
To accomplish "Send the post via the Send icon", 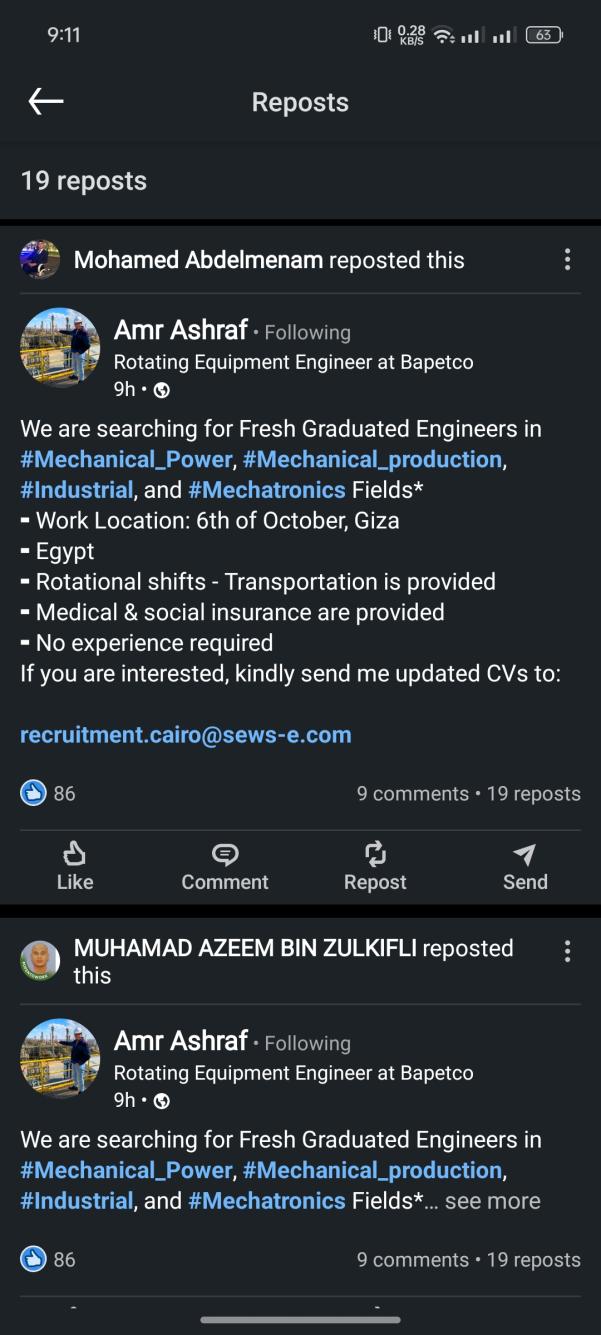I will [525, 865].
